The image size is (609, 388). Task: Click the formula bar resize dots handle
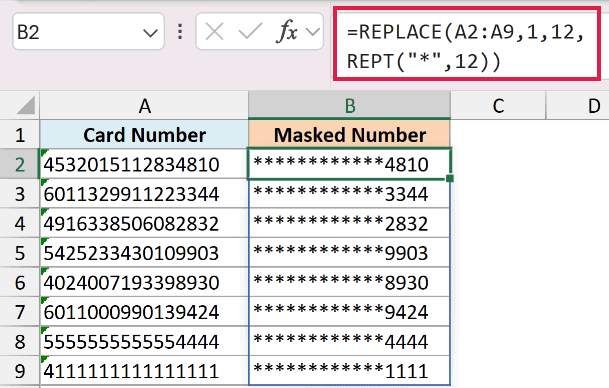[x=180, y=31]
